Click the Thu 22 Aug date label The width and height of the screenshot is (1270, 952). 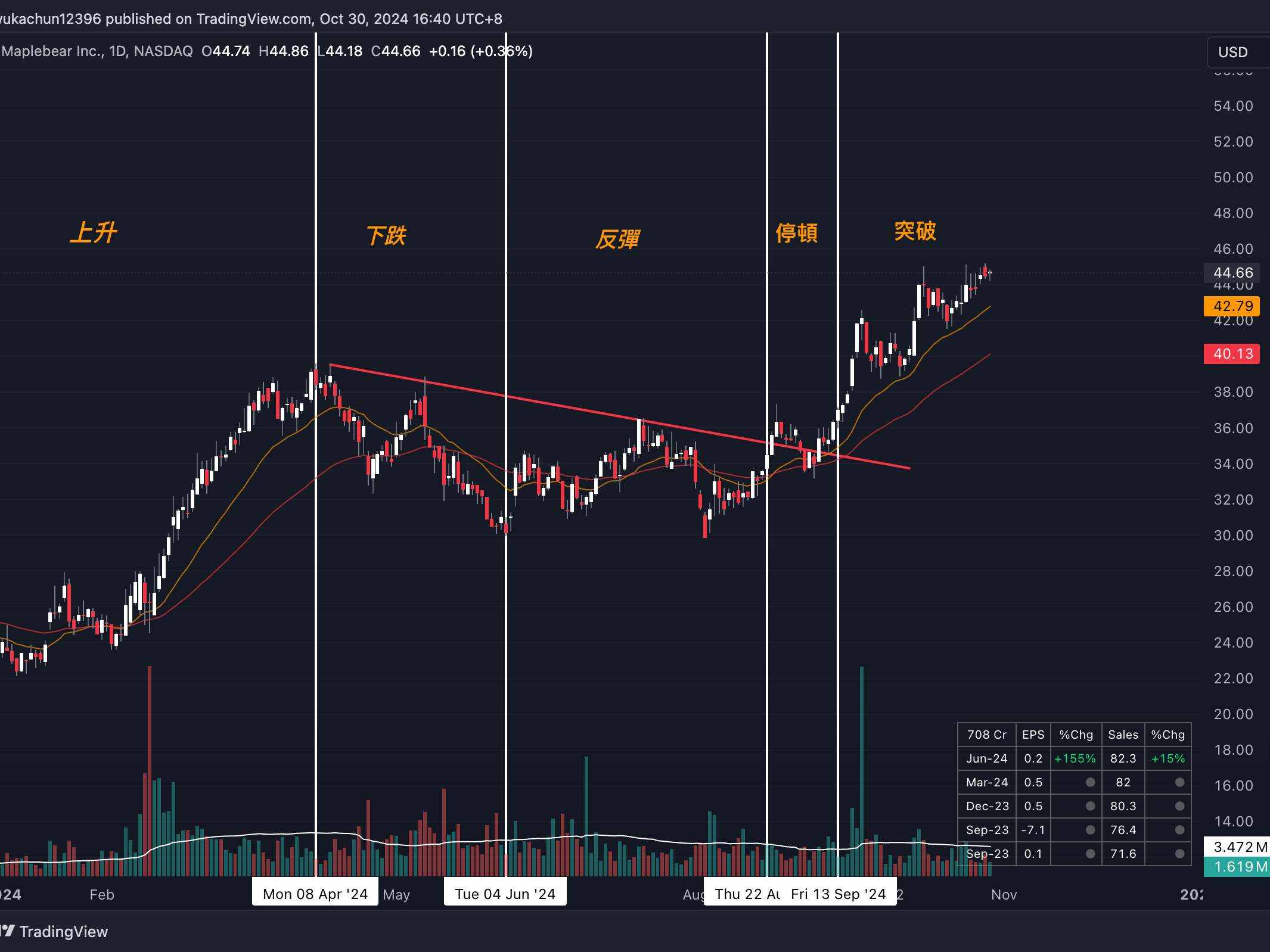(x=743, y=894)
